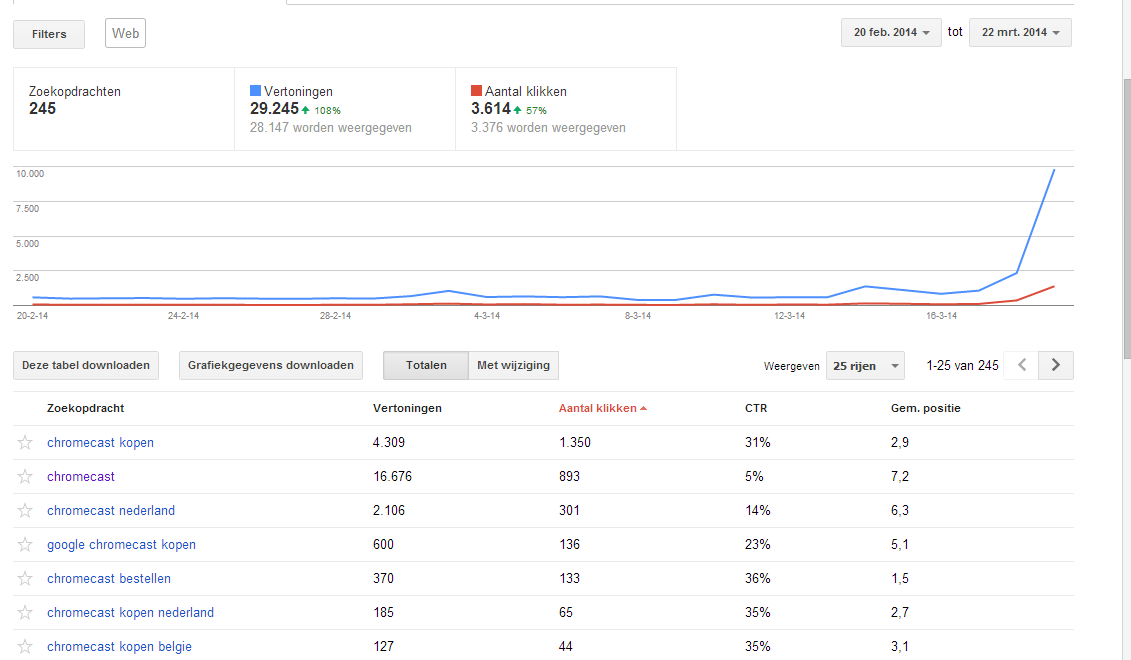The height and width of the screenshot is (660, 1131).
Task: Click impressions value 4.309
Action: coord(389,442)
